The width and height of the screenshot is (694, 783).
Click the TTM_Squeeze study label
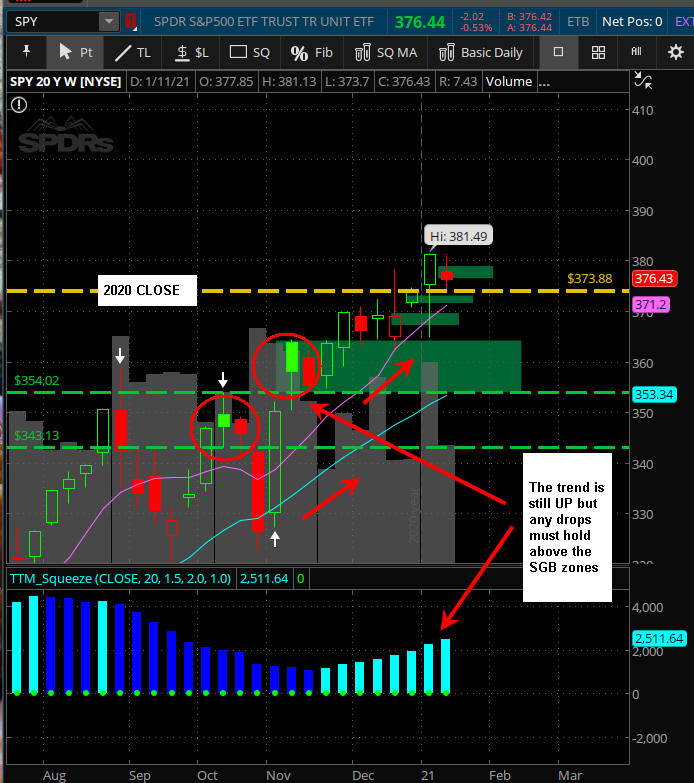[x=120, y=579]
